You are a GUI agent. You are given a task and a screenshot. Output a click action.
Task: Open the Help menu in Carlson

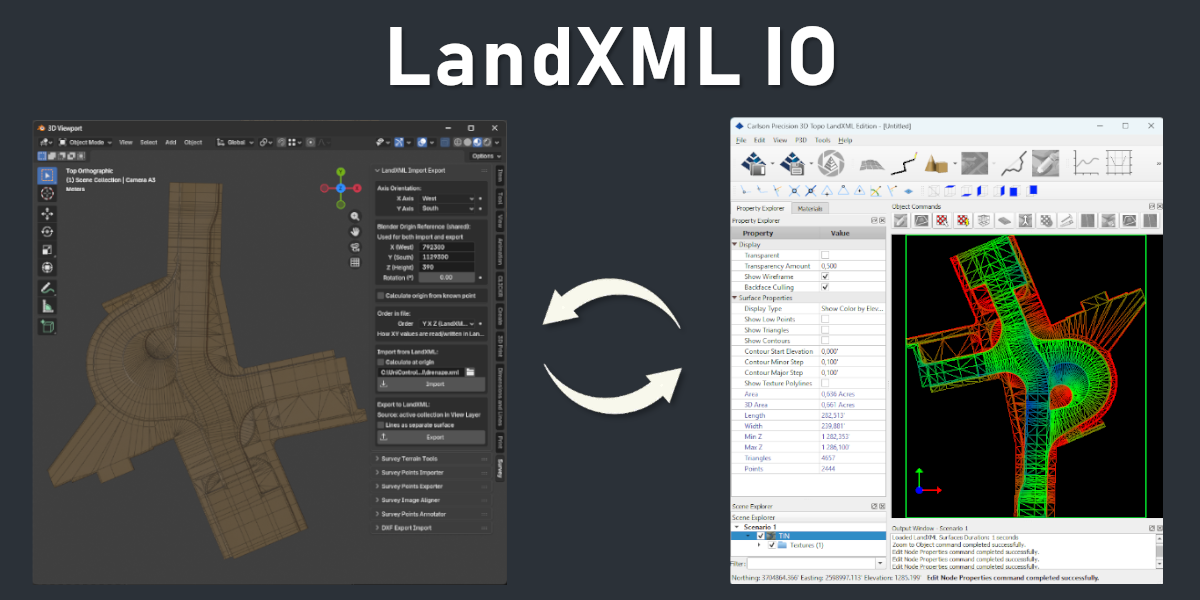tap(845, 140)
